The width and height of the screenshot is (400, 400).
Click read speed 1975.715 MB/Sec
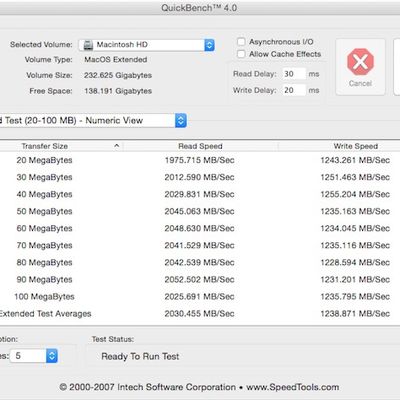pos(199,160)
